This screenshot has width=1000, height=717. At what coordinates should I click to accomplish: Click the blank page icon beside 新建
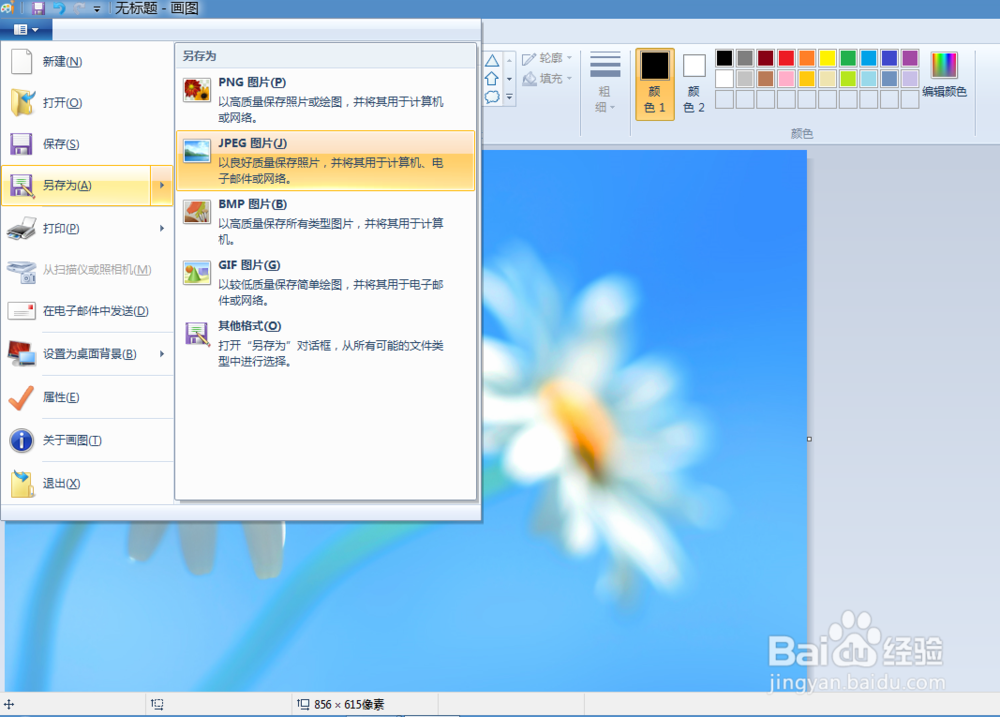[22, 62]
